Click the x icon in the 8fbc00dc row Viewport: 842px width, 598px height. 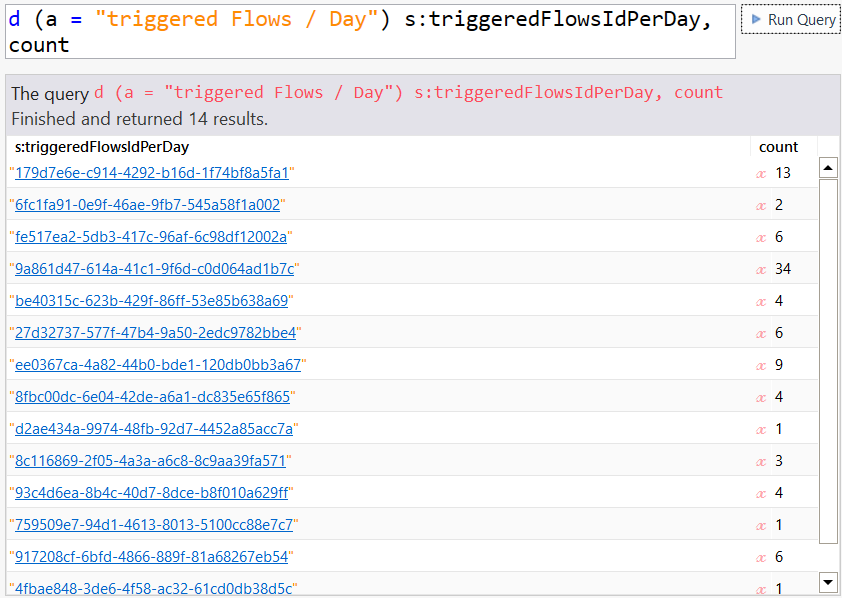pyautogui.click(x=761, y=397)
